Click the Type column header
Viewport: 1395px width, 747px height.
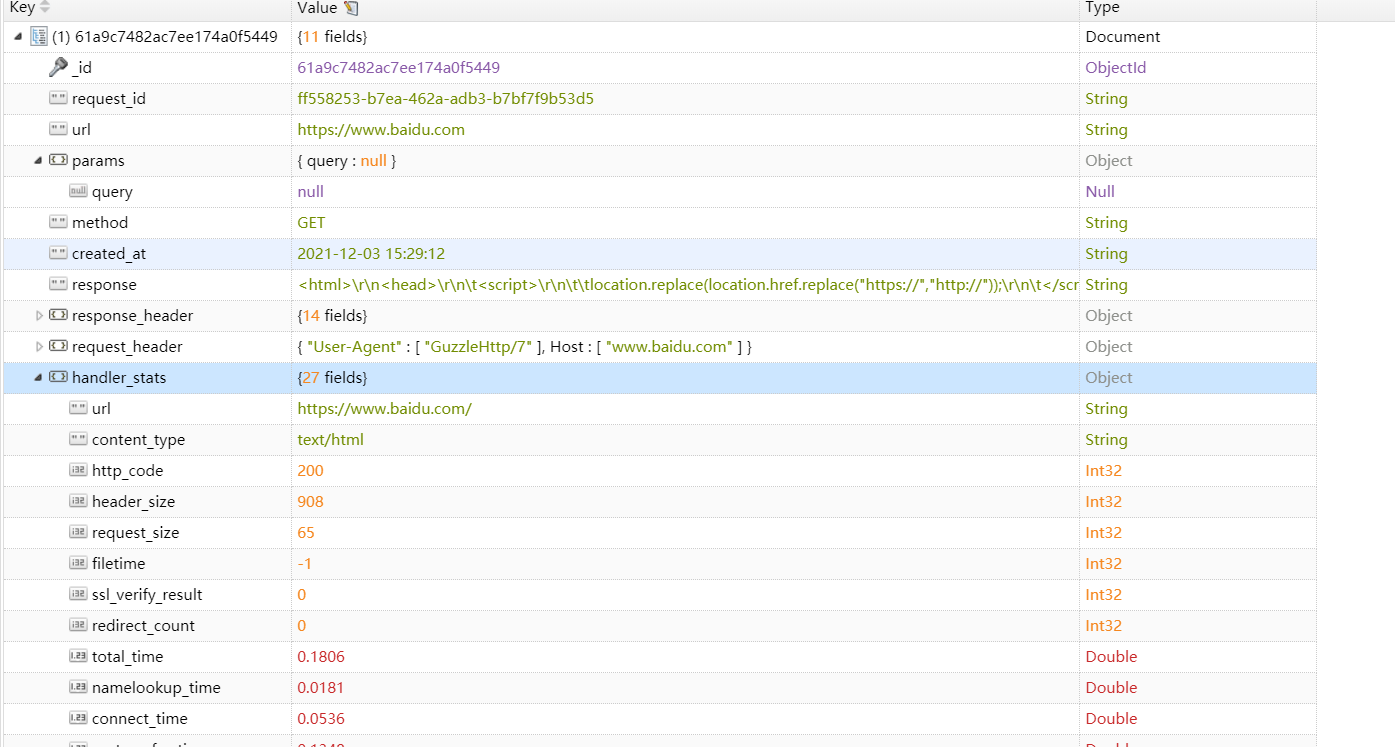(x=1102, y=8)
